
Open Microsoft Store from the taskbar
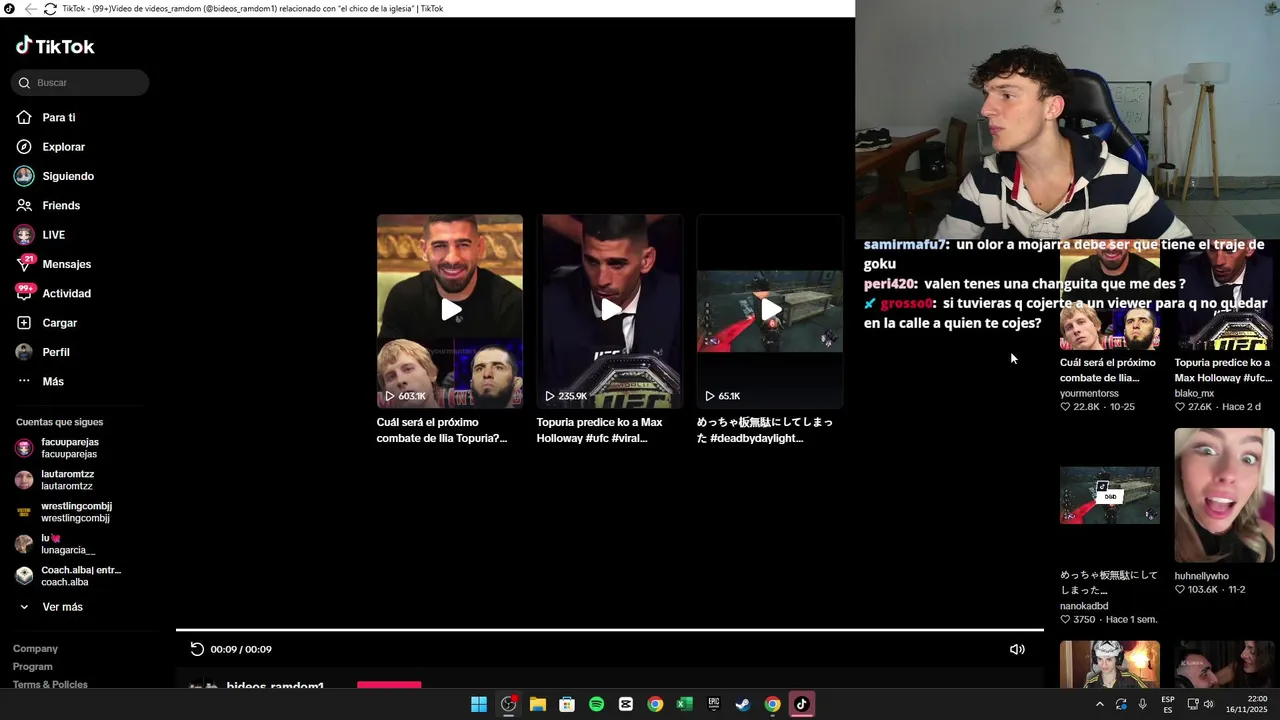(x=567, y=704)
